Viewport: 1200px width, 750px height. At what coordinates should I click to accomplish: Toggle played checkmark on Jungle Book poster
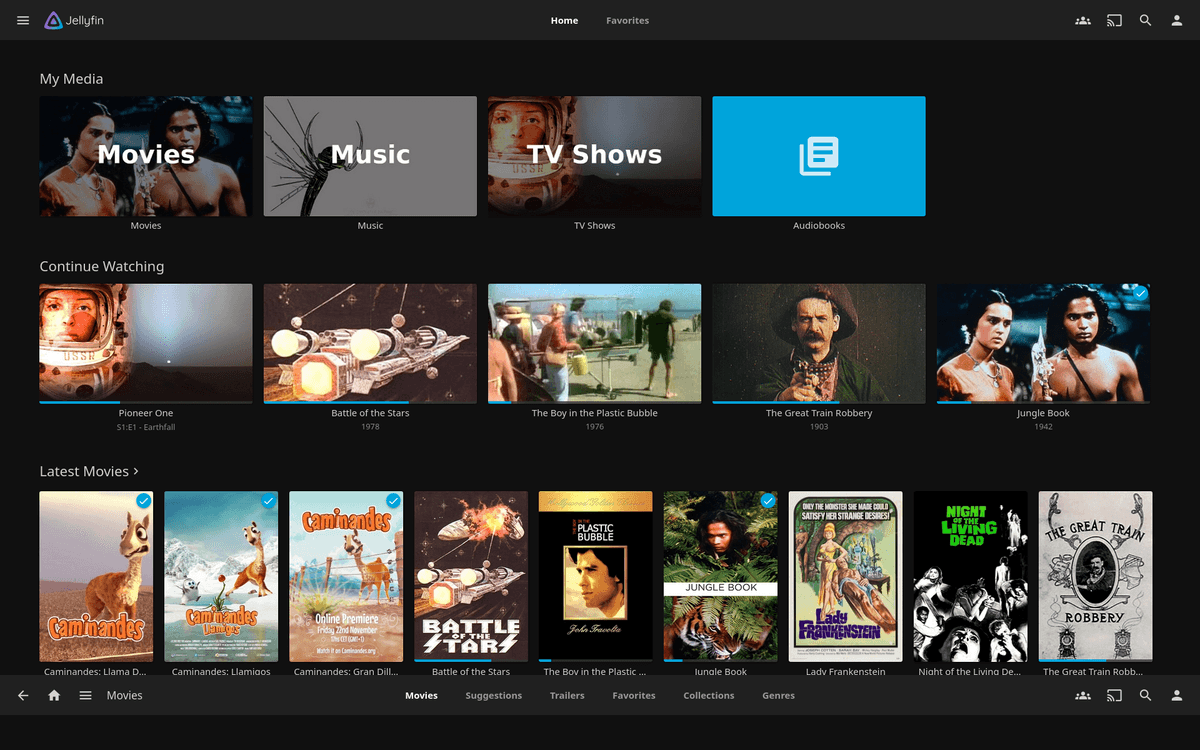[767, 501]
